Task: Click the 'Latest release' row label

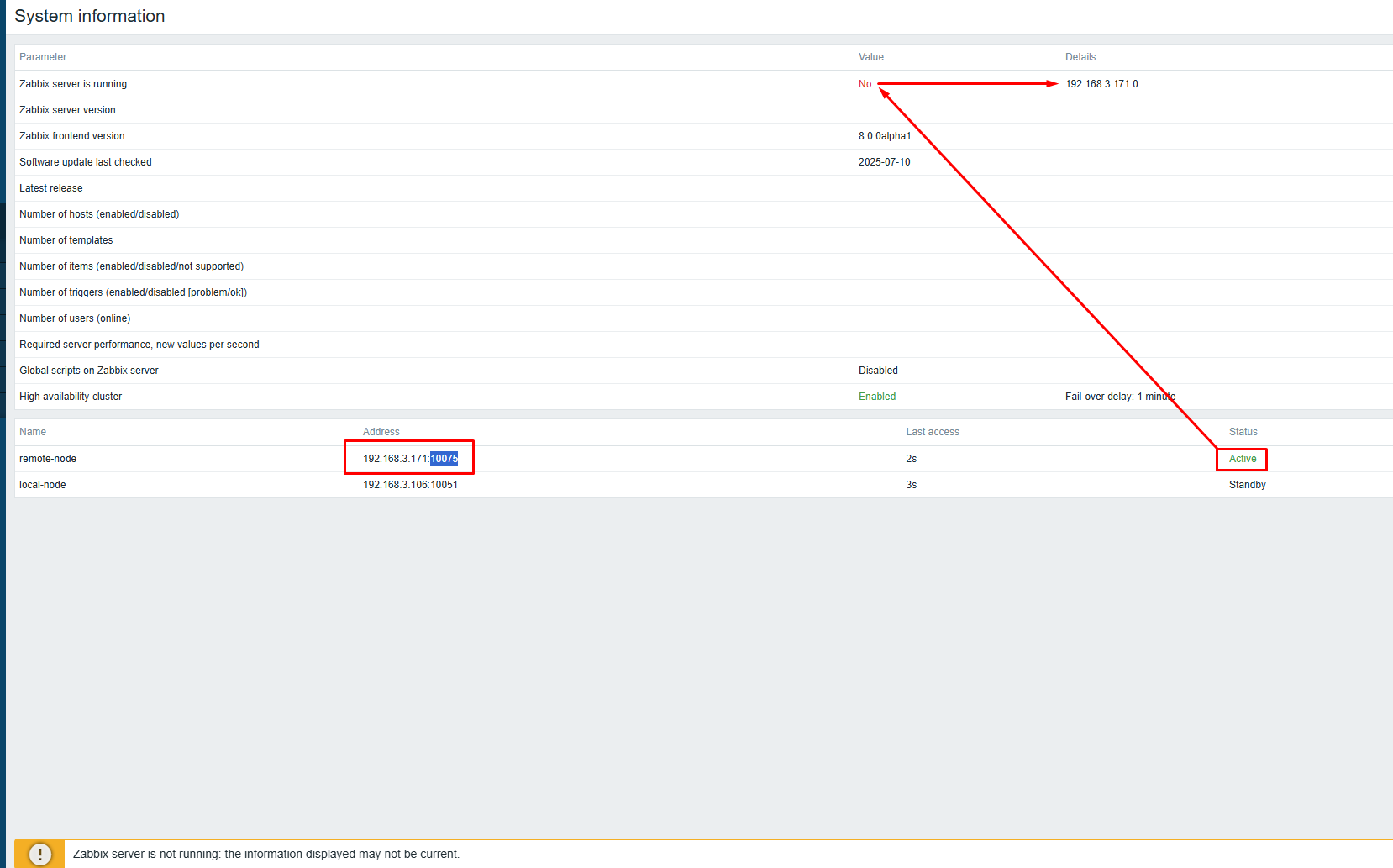Action: [51, 188]
